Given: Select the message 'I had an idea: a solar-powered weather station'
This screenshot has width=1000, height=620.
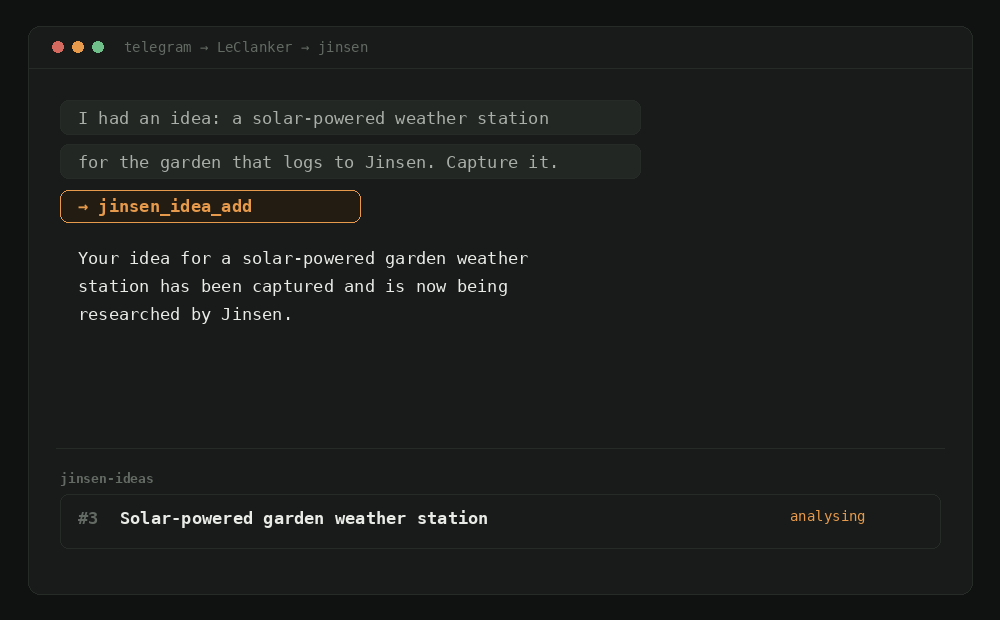Looking at the screenshot, I should [350, 118].
